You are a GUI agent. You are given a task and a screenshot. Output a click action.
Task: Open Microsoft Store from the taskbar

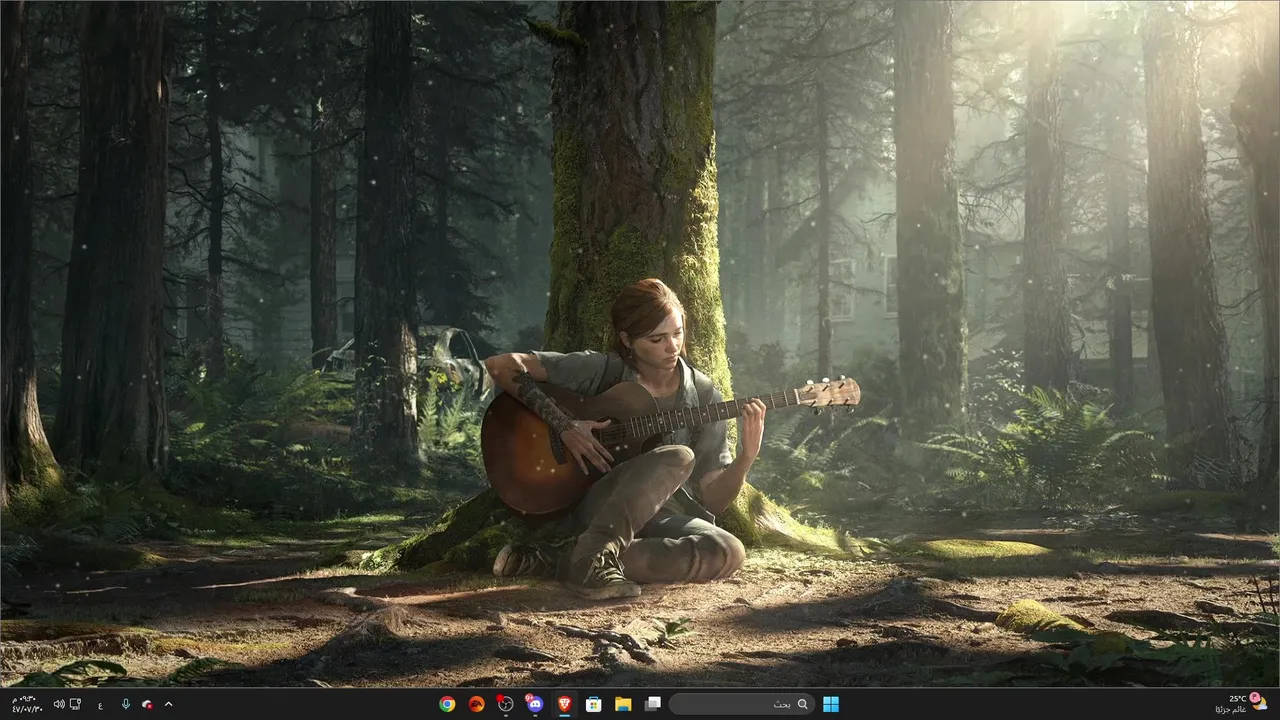click(593, 704)
